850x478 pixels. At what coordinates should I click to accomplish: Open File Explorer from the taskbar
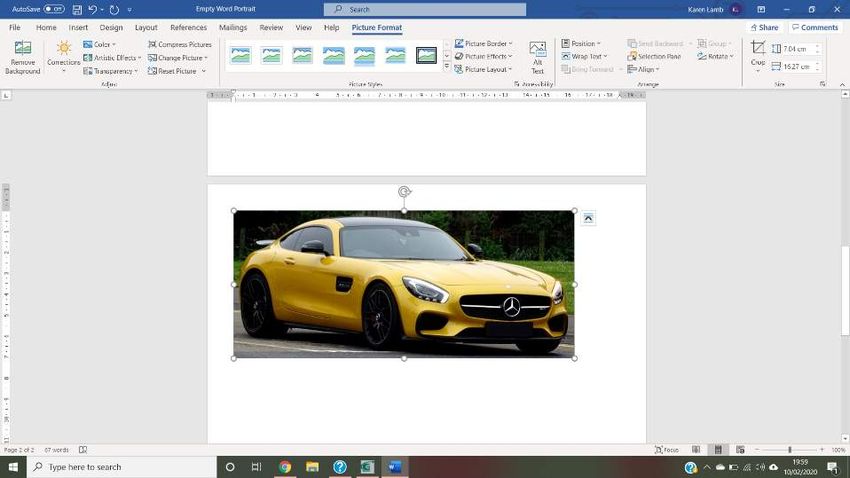tap(312, 467)
